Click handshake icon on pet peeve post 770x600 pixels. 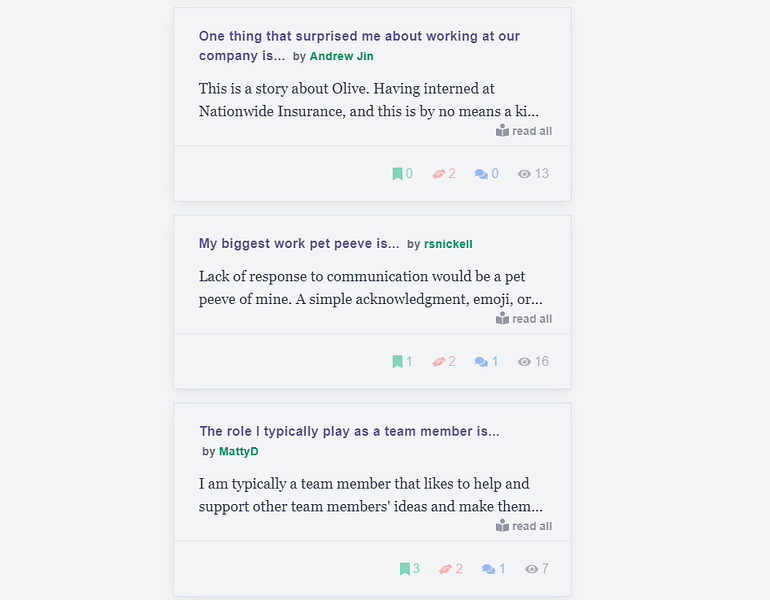tap(439, 362)
